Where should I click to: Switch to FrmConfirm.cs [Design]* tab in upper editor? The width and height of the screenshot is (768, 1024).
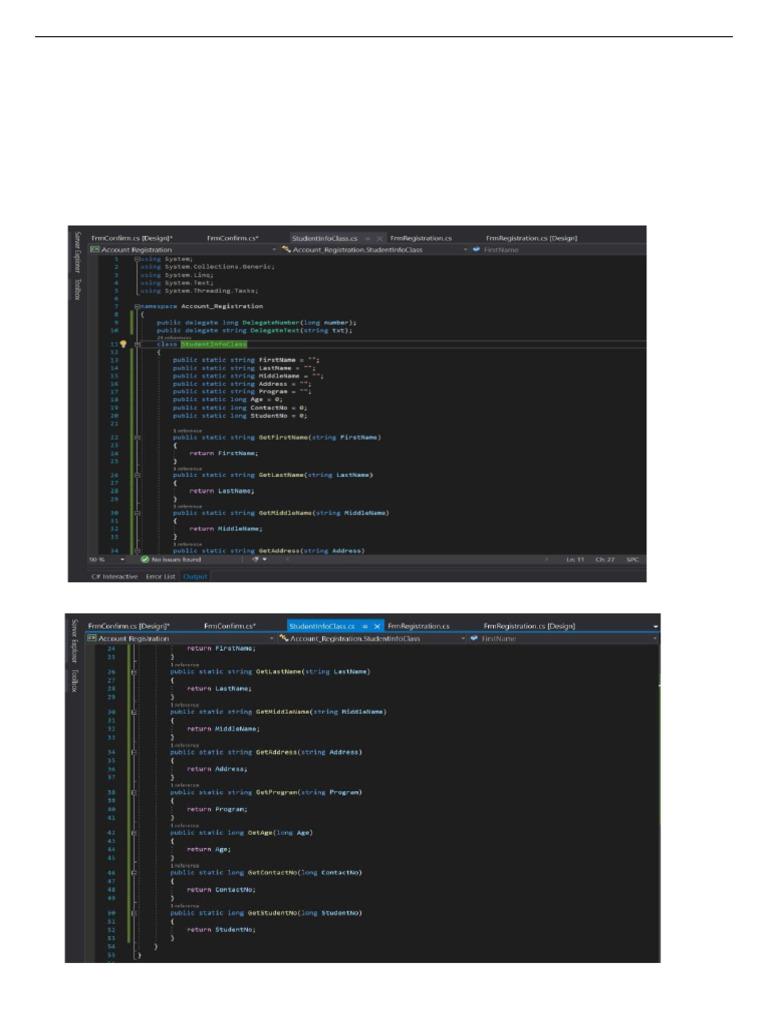point(131,238)
